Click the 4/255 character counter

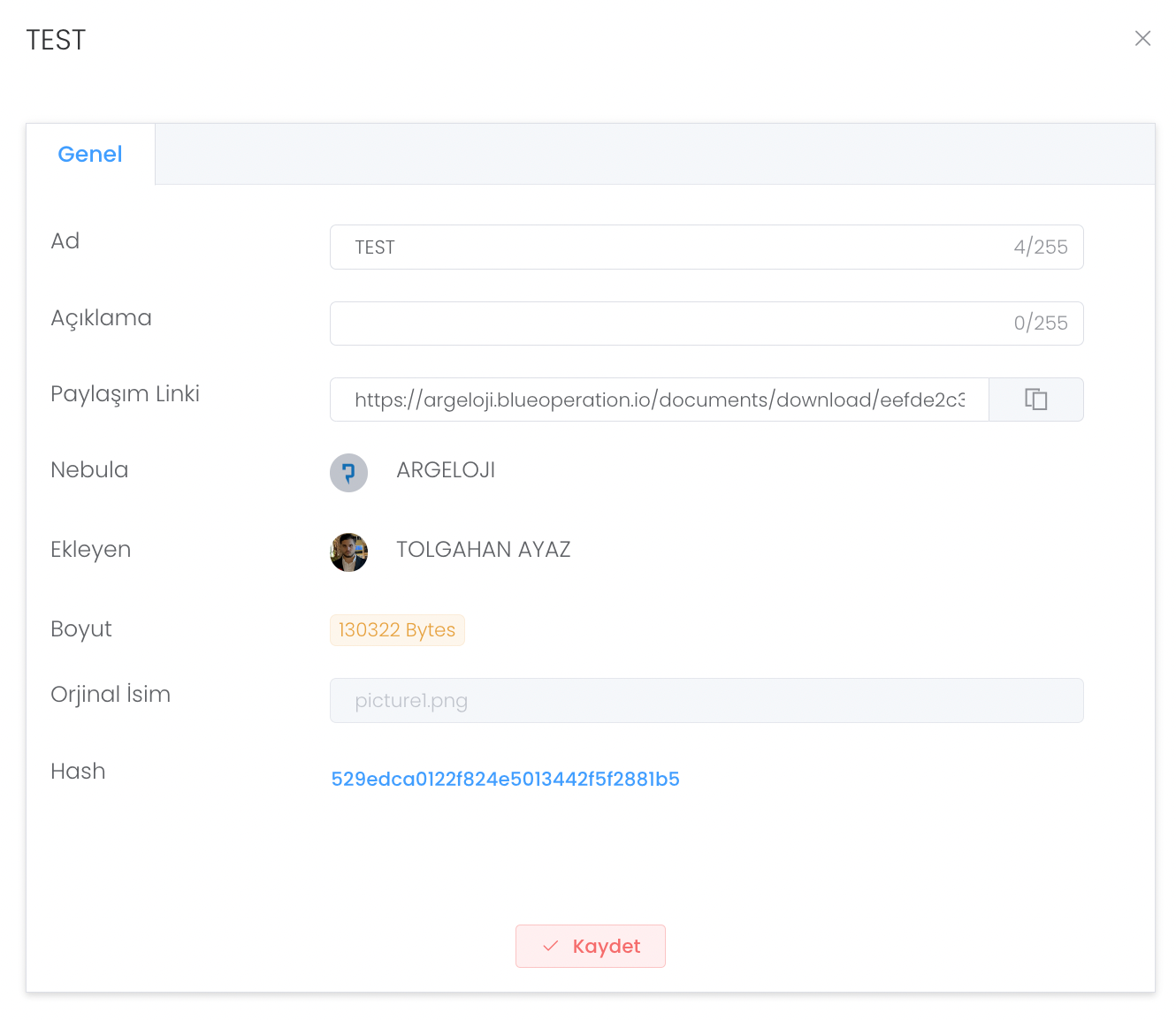[x=1040, y=247]
